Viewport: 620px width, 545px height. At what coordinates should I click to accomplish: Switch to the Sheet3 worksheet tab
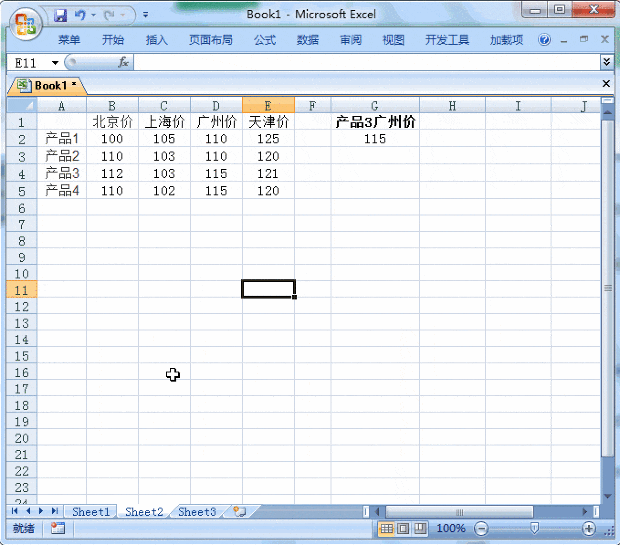pyautogui.click(x=196, y=511)
